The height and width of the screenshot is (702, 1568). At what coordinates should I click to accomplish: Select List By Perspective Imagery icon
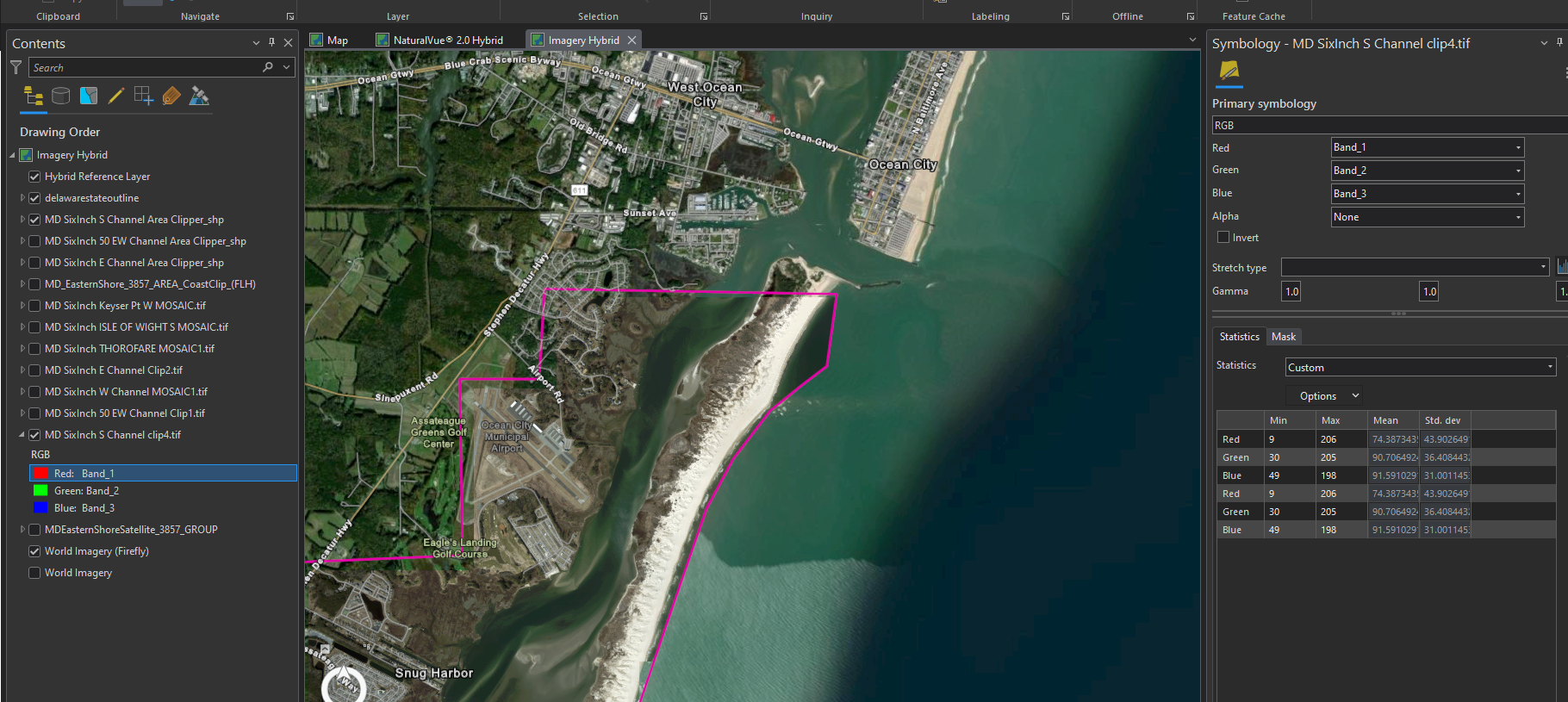point(199,96)
